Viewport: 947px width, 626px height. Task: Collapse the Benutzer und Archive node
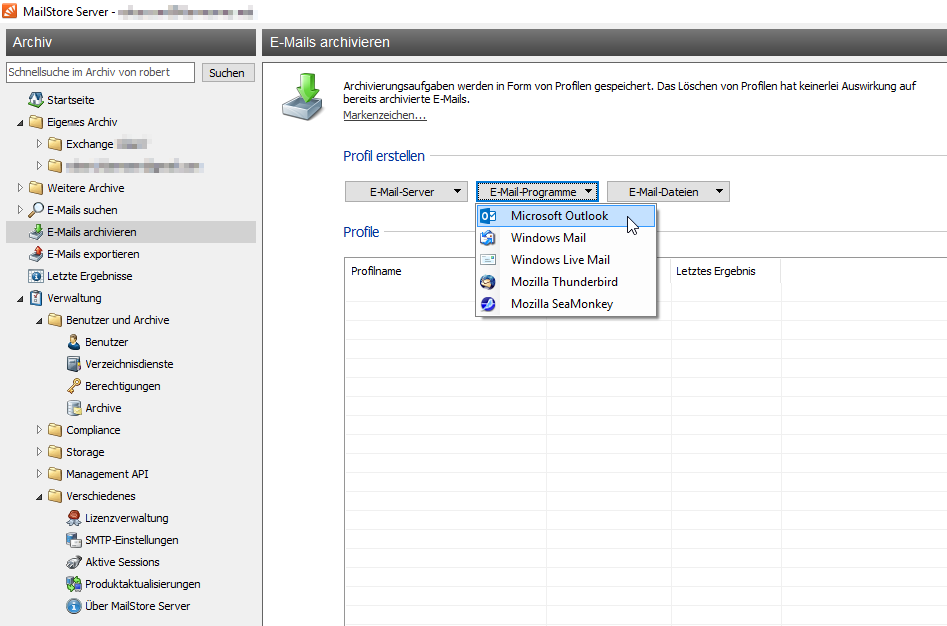coord(39,321)
